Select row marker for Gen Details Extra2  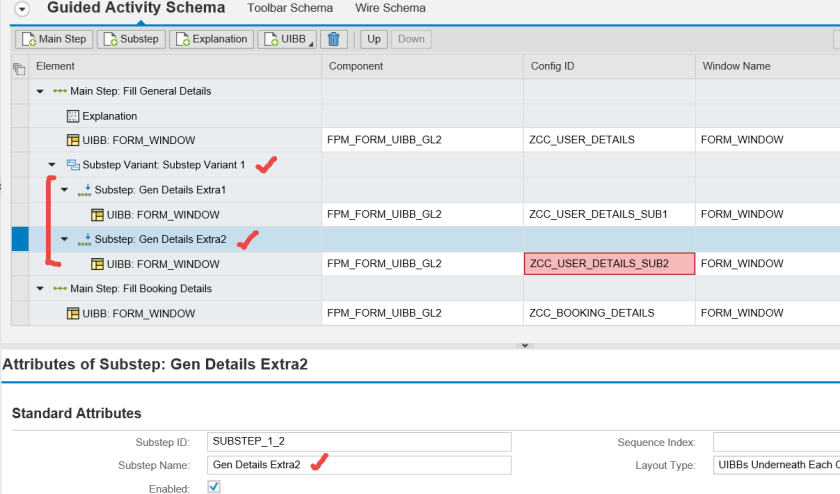[20, 239]
